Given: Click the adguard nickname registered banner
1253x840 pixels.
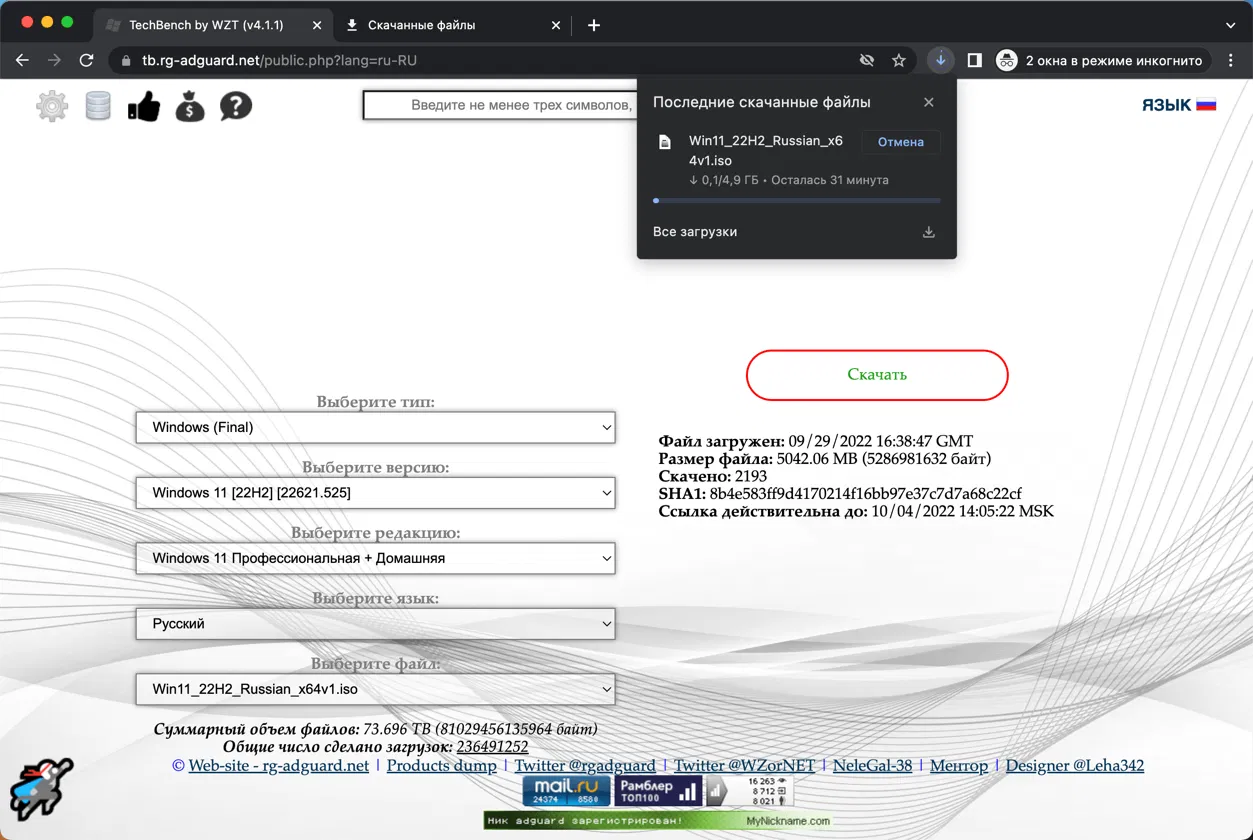Looking at the screenshot, I should pos(659,821).
